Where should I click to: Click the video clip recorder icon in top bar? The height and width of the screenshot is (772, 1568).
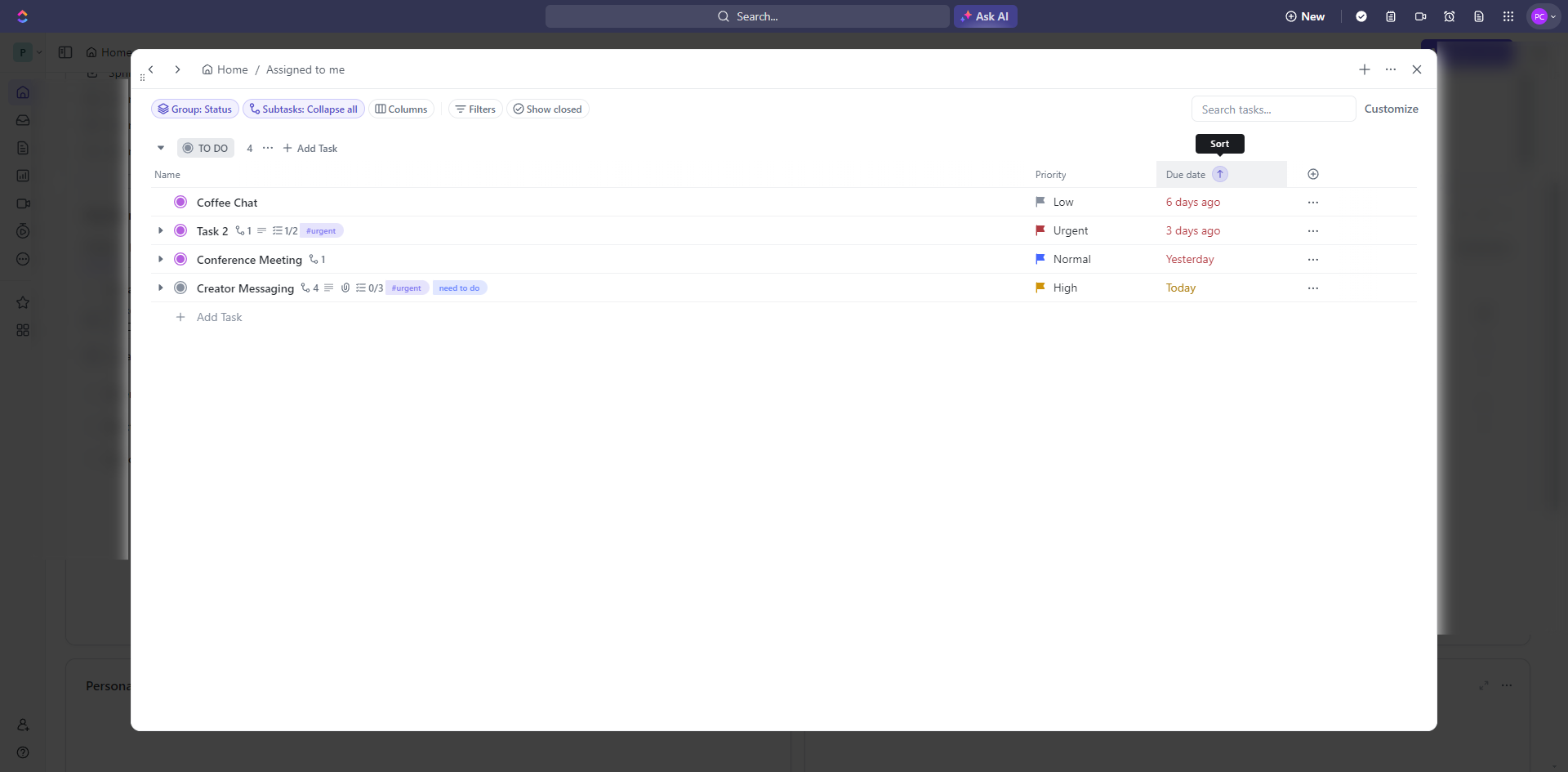[x=1420, y=16]
